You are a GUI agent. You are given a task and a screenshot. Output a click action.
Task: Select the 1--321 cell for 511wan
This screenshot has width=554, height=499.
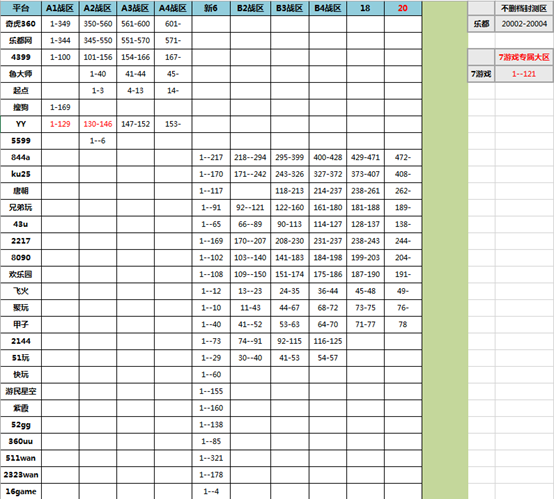(211, 458)
